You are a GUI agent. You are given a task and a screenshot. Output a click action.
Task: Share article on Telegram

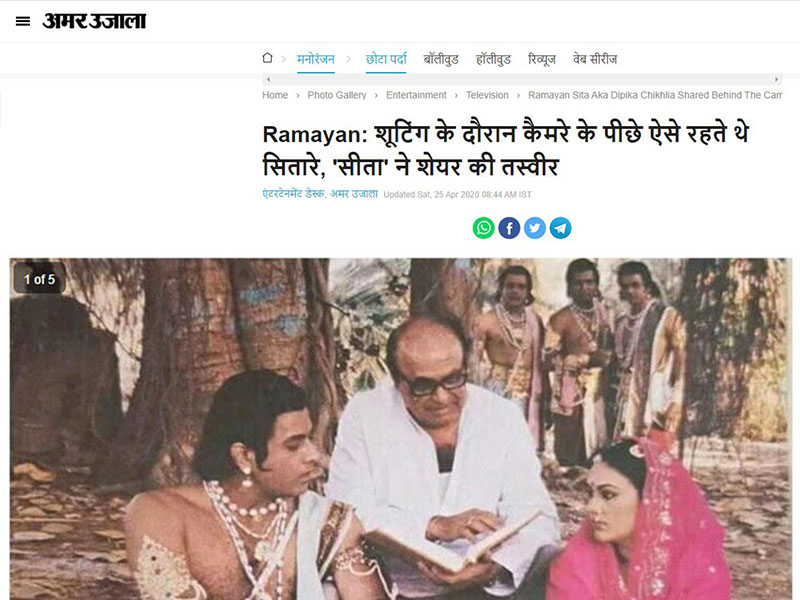click(x=560, y=228)
